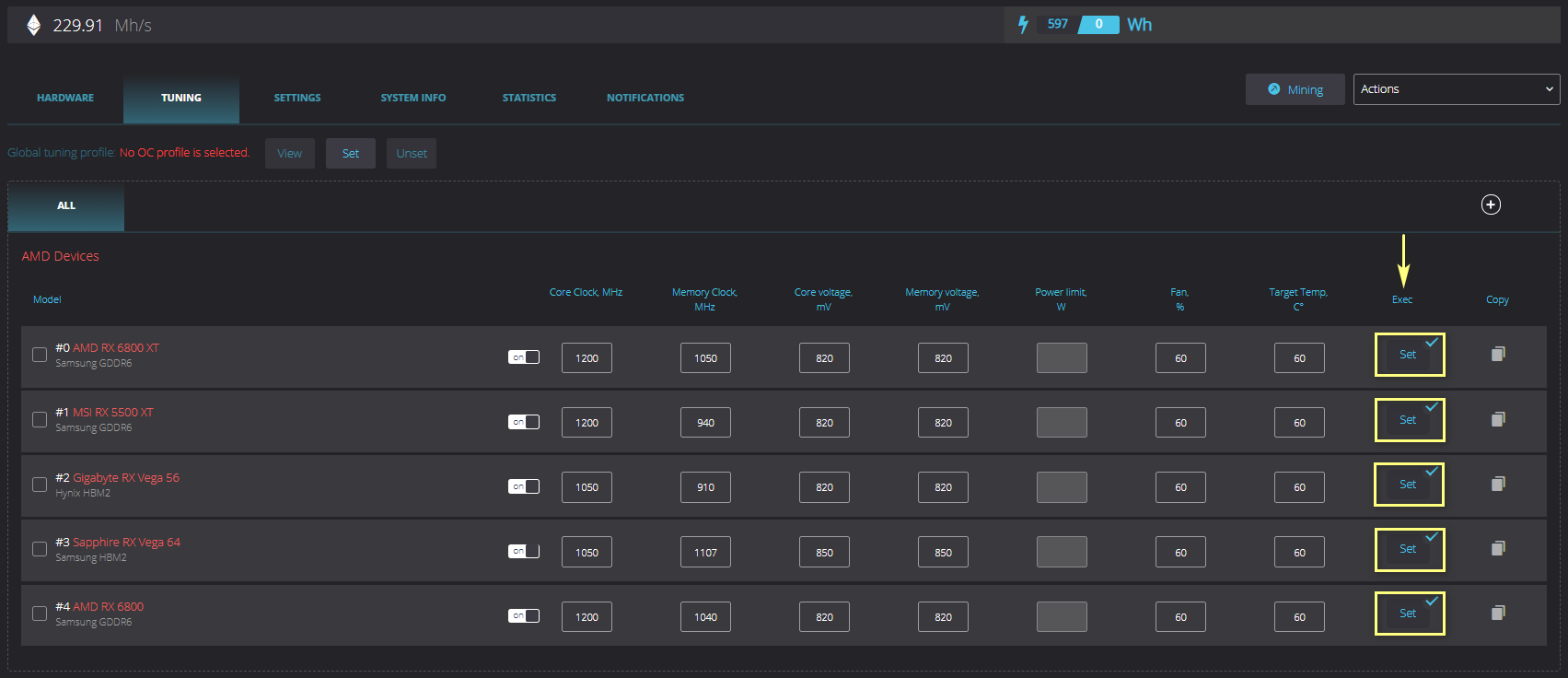Click the lightning bolt power icon

[1023, 25]
